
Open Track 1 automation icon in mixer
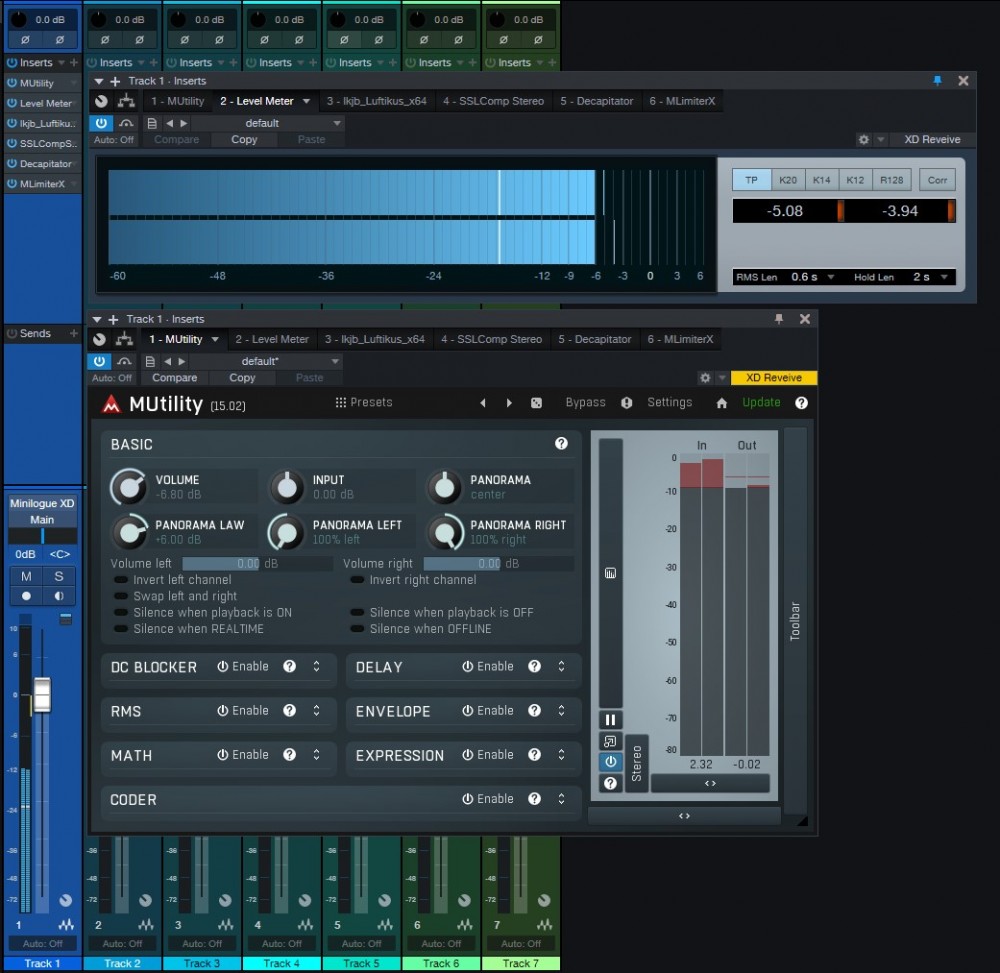[66, 925]
